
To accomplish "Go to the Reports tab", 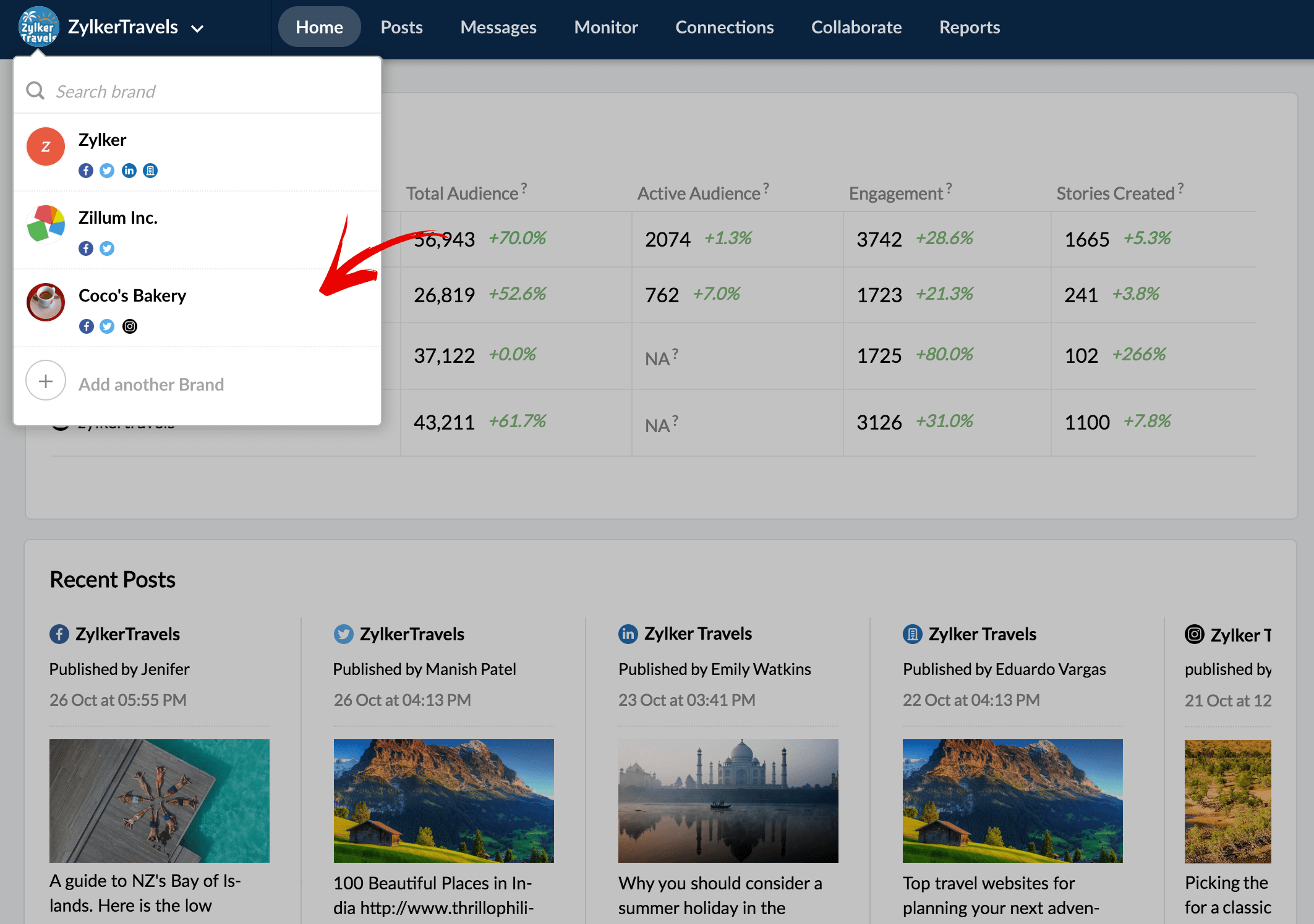I will (970, 27).
